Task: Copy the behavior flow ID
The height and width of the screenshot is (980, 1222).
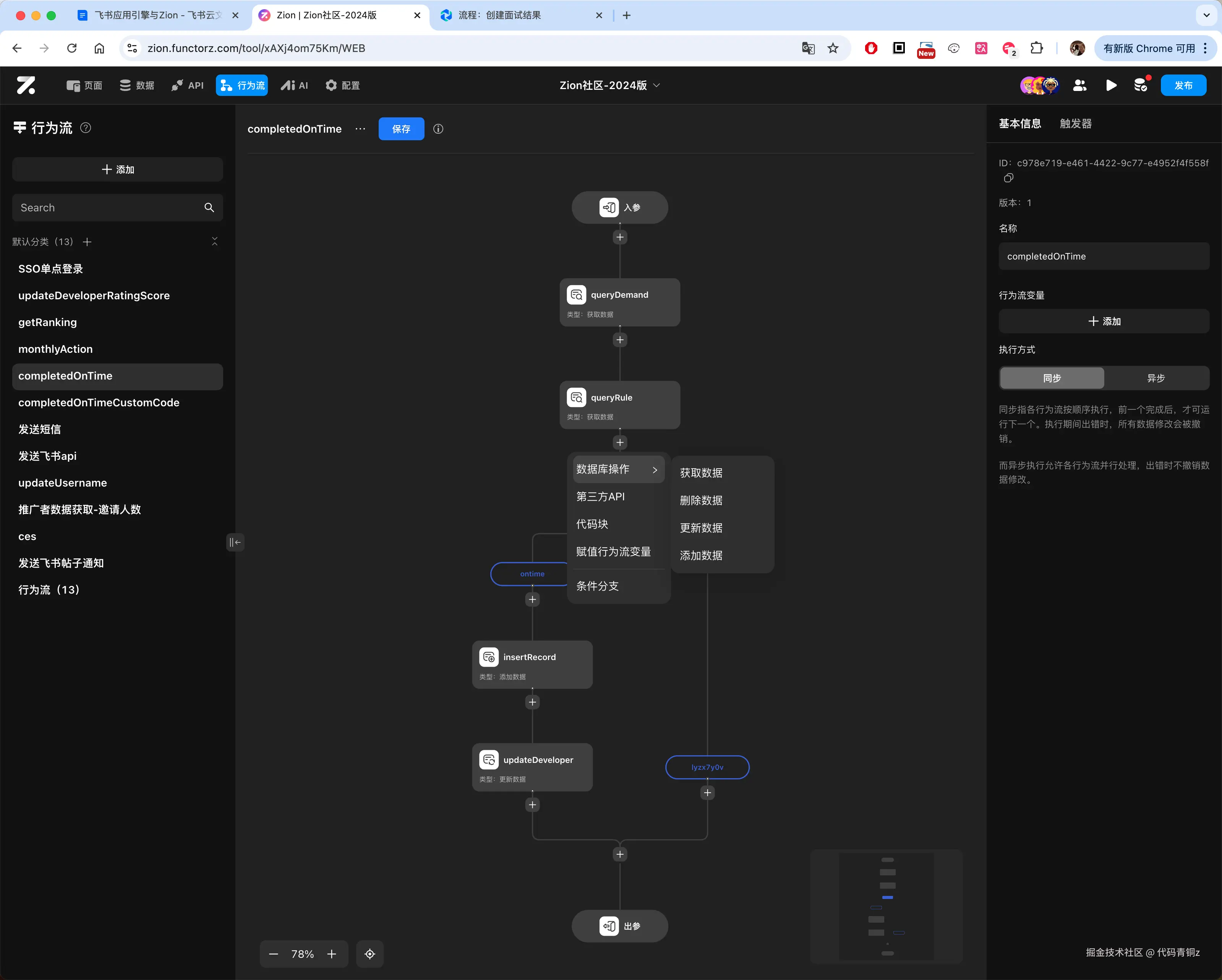Action: (x=1008, y=178)
